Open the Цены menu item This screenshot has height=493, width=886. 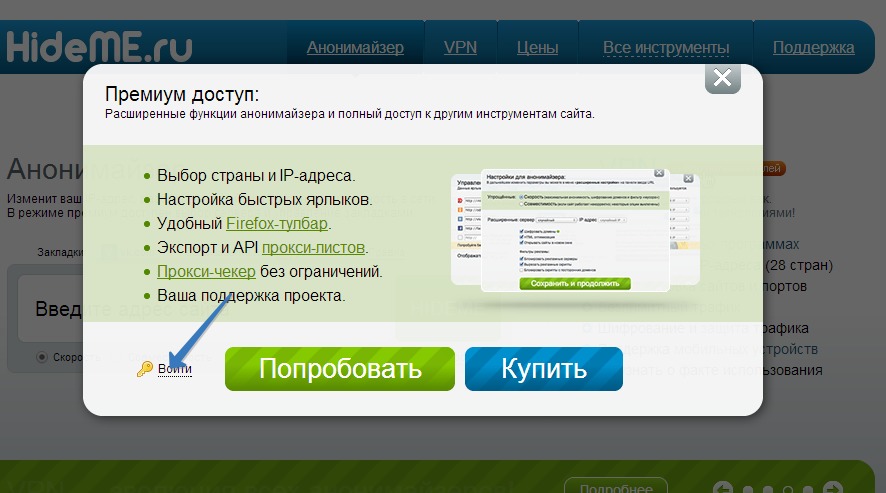[537, 47]
